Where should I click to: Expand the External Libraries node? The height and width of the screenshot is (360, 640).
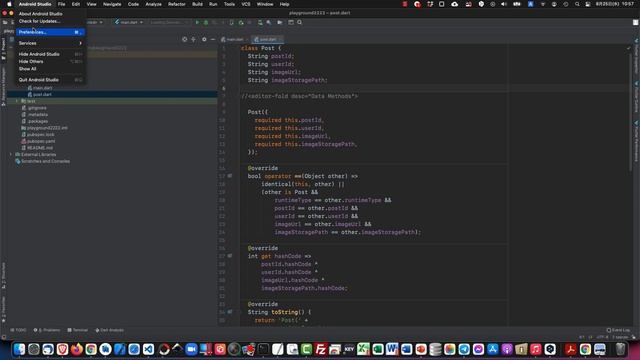11,155
